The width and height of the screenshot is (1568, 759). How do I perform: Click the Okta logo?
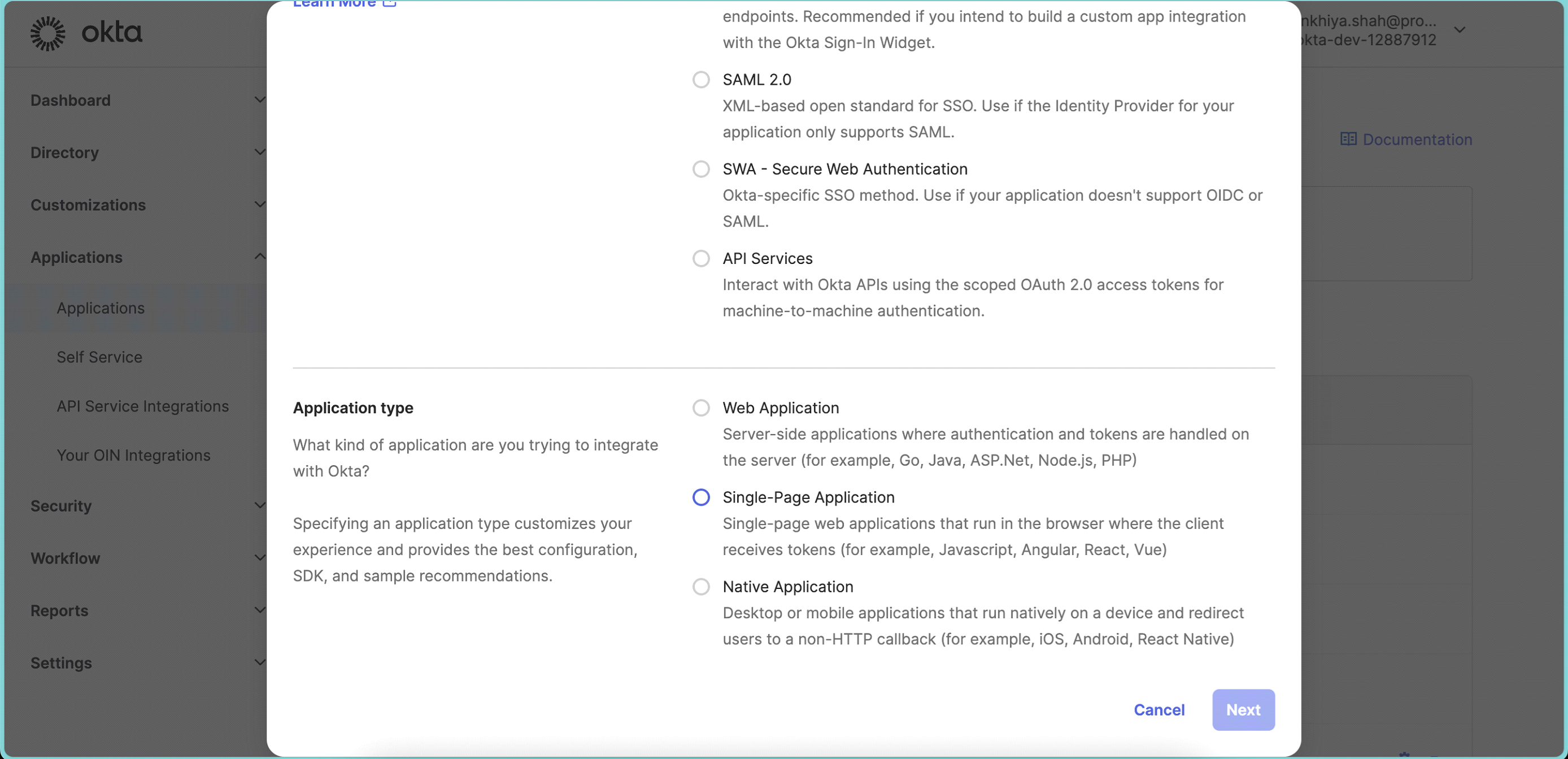[x=85, y=33]
